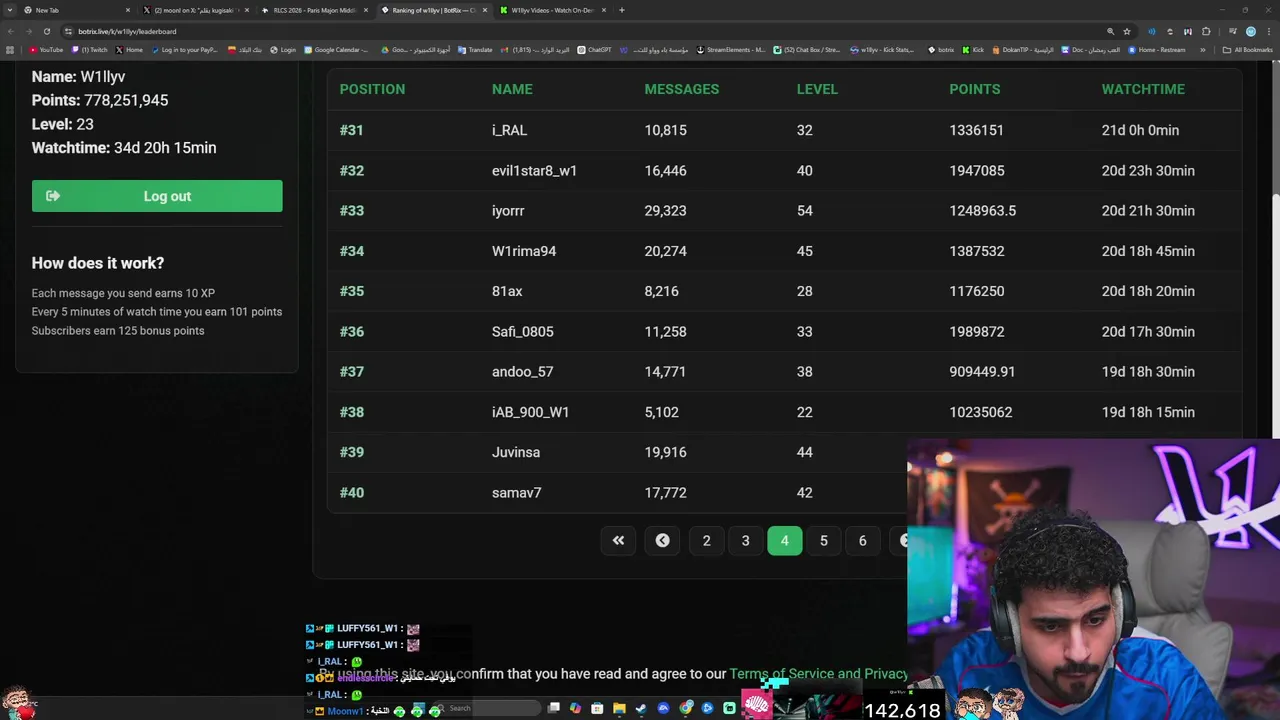This screenshot has height=720, width=1280.
Task: Go back with the browser back arrow
Action: (10, 31)
